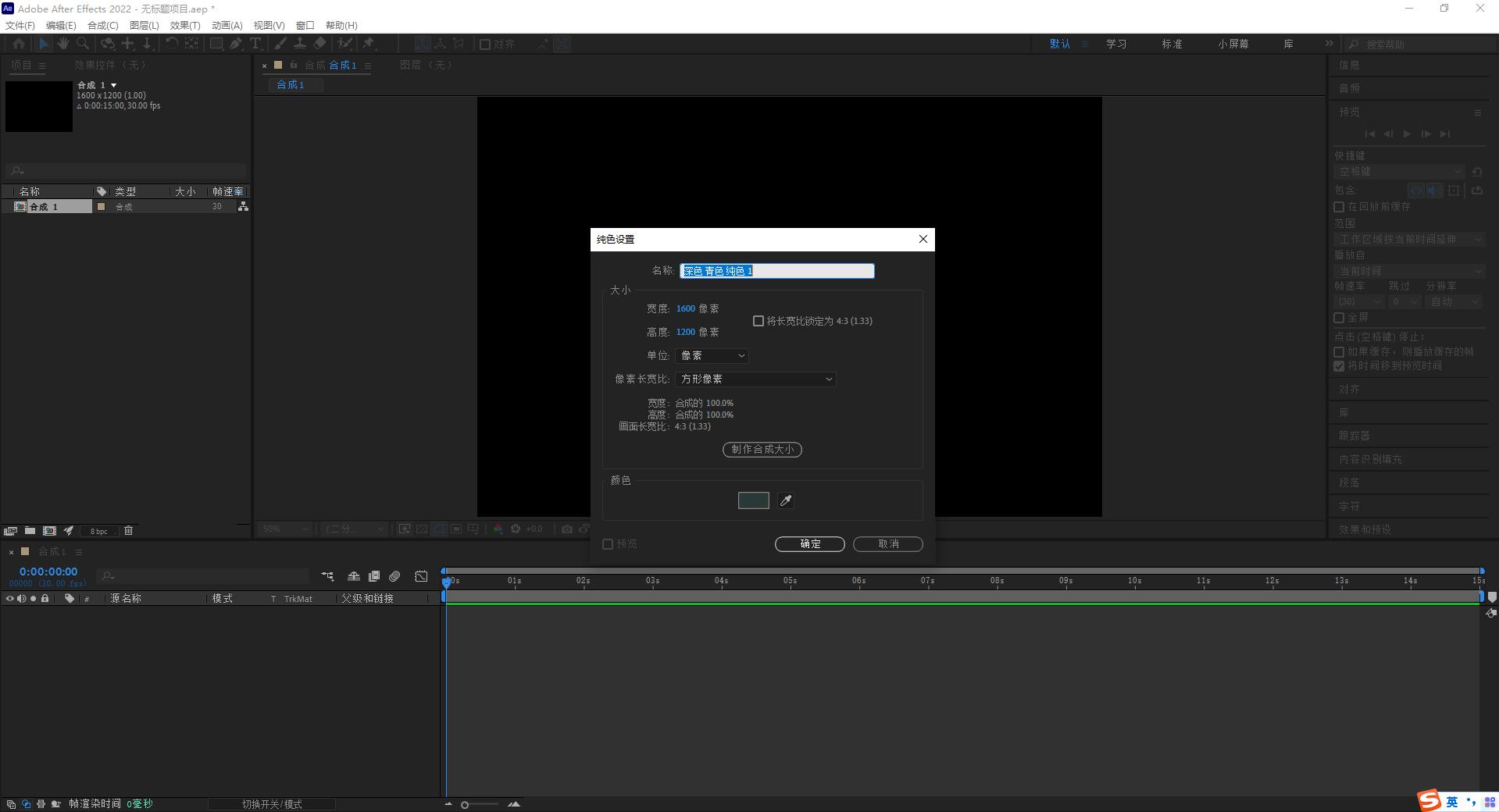
Task: Open the 编辑(E) menu
Action: pyautogui.click(x=61, y=25)
